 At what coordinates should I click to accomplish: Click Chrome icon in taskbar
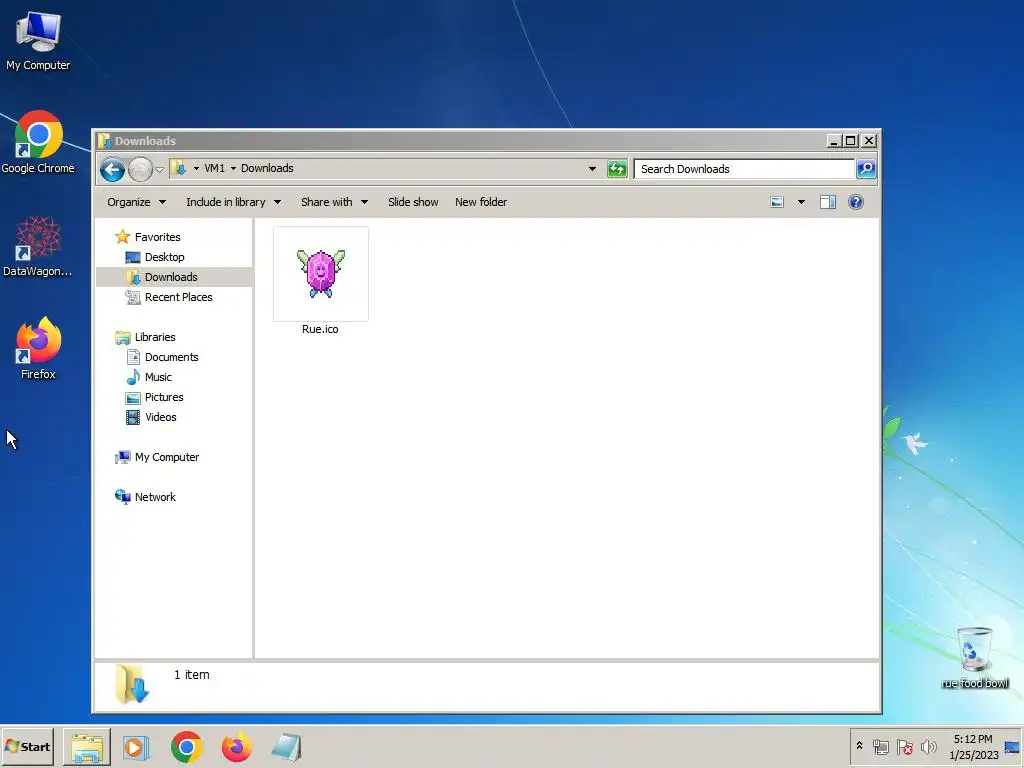tap(187, 748)
